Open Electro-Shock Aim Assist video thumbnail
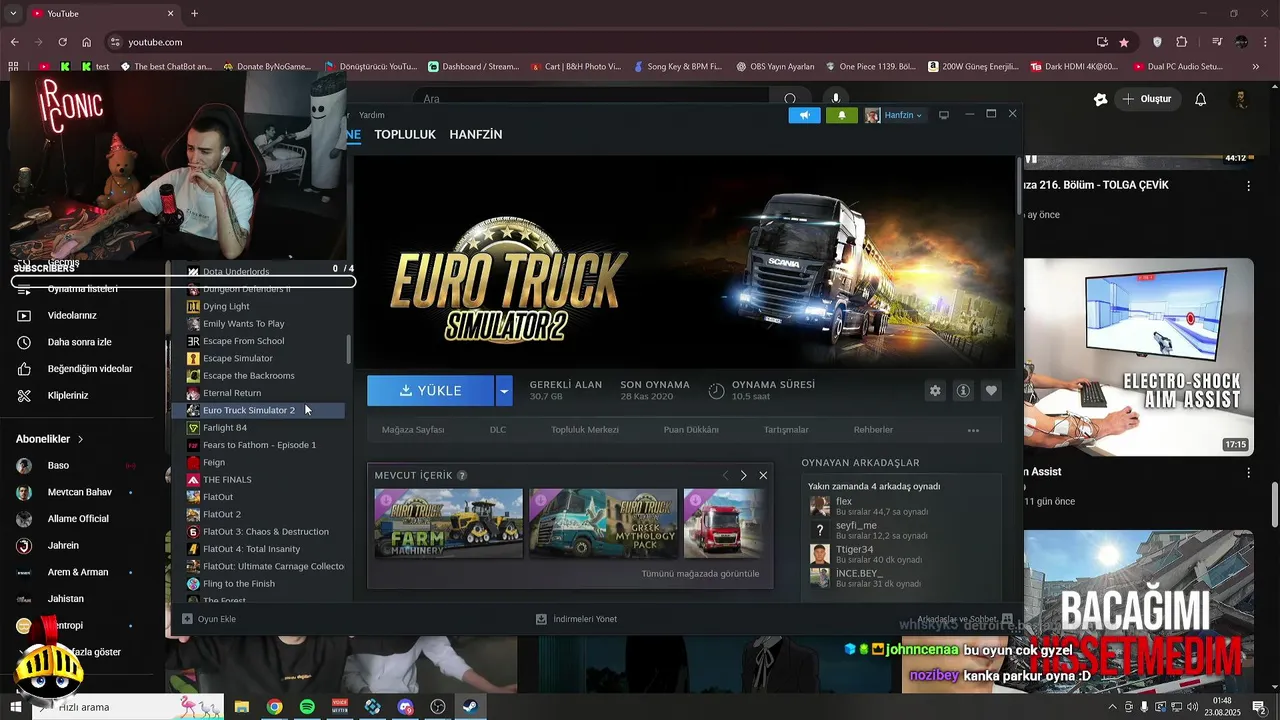 tap(1138, 357)
